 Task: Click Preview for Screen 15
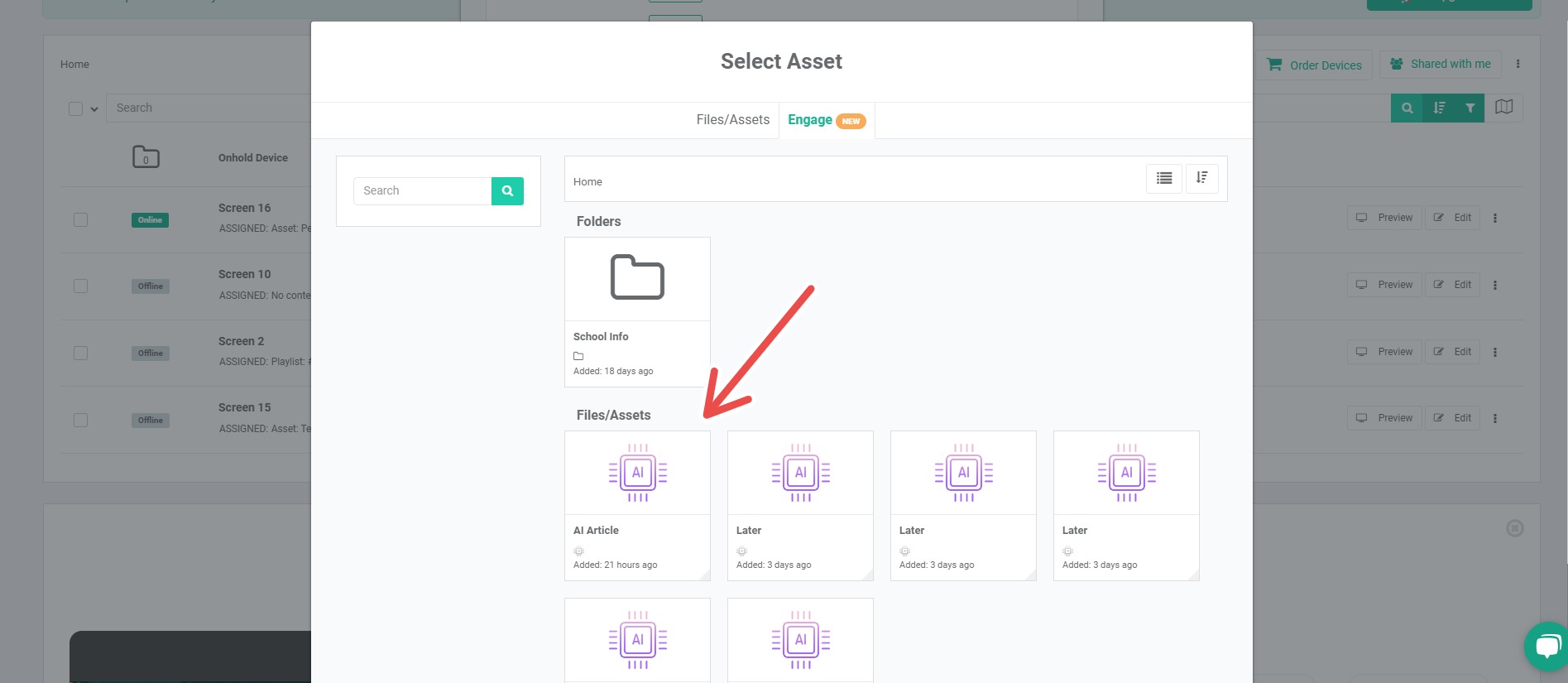tap(1384, 418)
